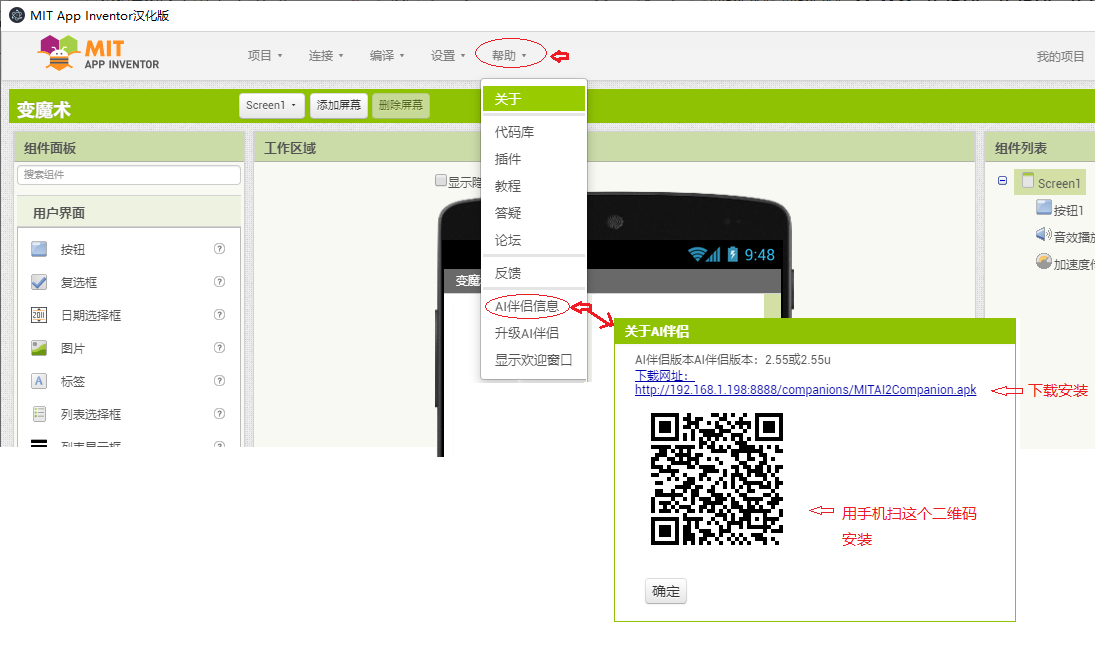Collapse the Screen1 component tree
This screenshot has height=648, width=1109.
point(1002,182)
